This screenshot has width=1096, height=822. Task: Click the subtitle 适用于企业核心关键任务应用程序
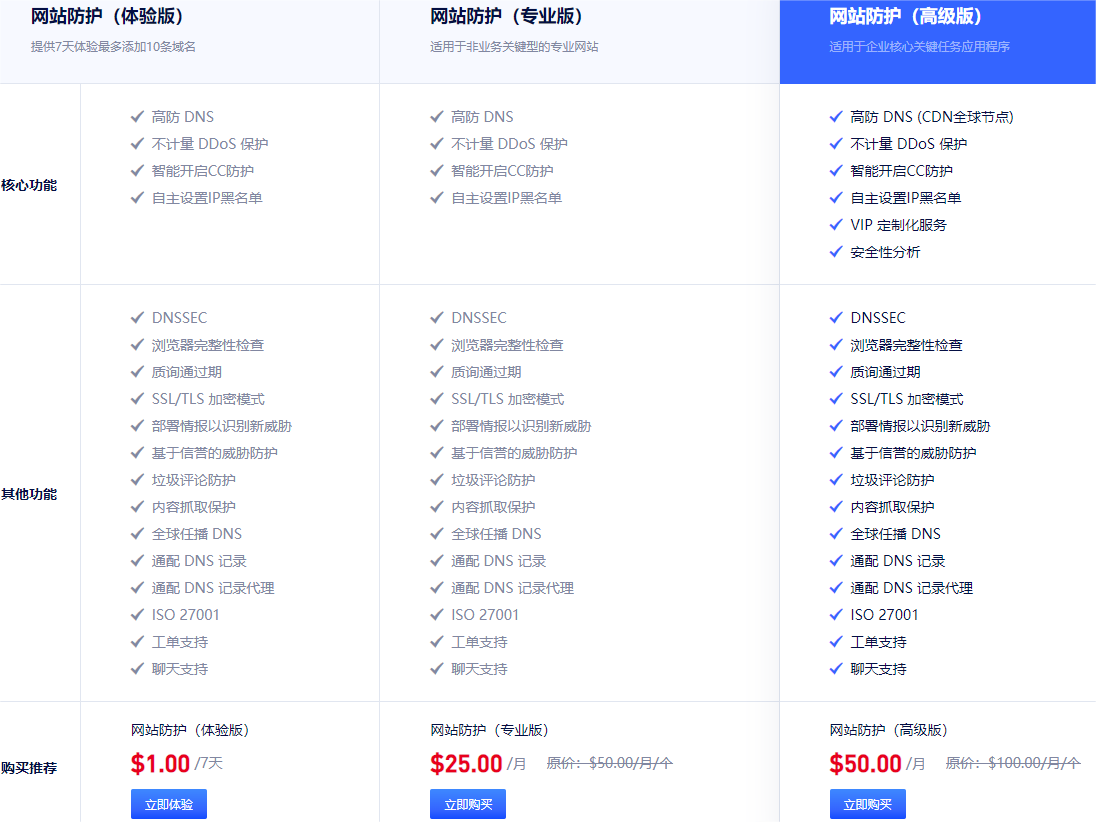coord(920,47)
